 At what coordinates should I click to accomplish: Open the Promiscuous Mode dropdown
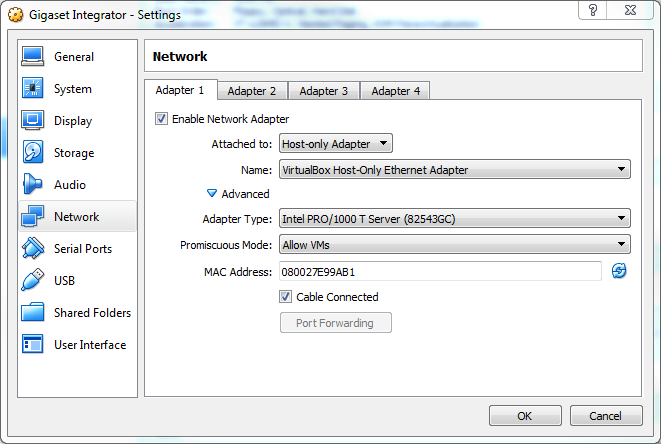pos(454,245)
